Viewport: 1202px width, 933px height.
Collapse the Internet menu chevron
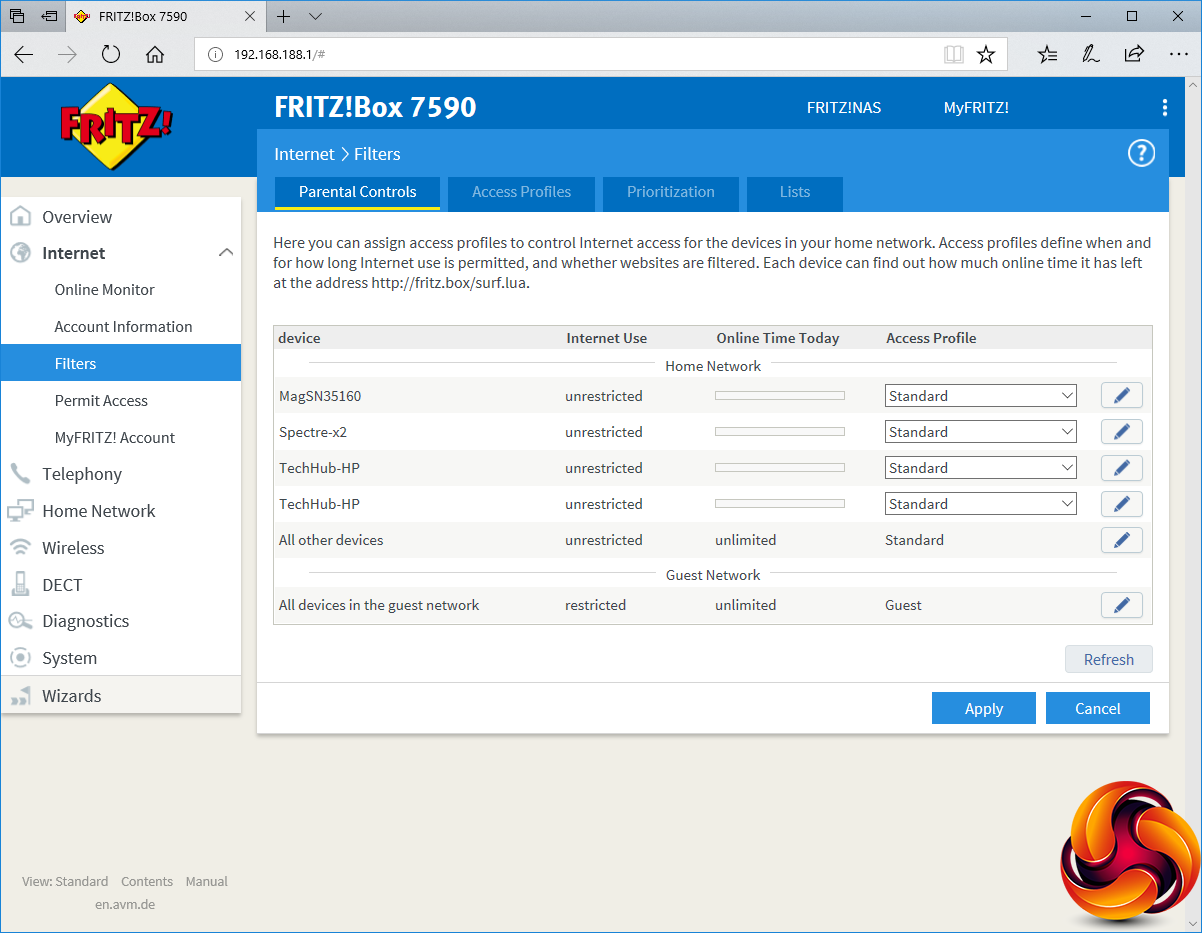[226, 253]
